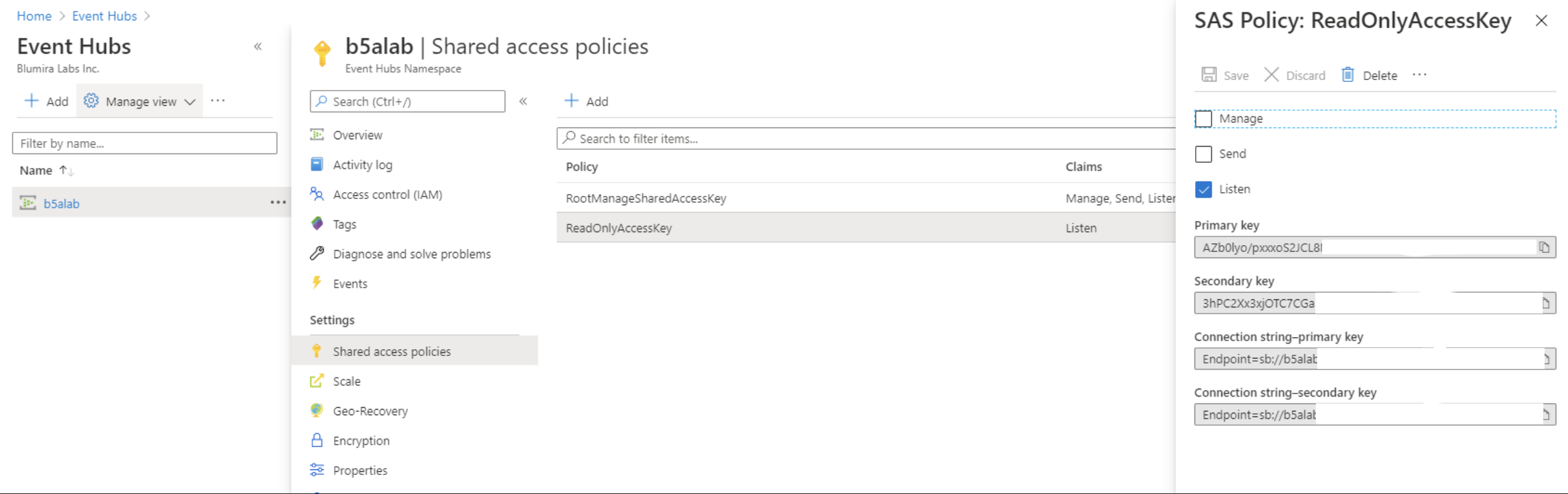Screen dimensions: 1568x494
Task: Discard changes to the SAS policy
Action: (1294, 75)
